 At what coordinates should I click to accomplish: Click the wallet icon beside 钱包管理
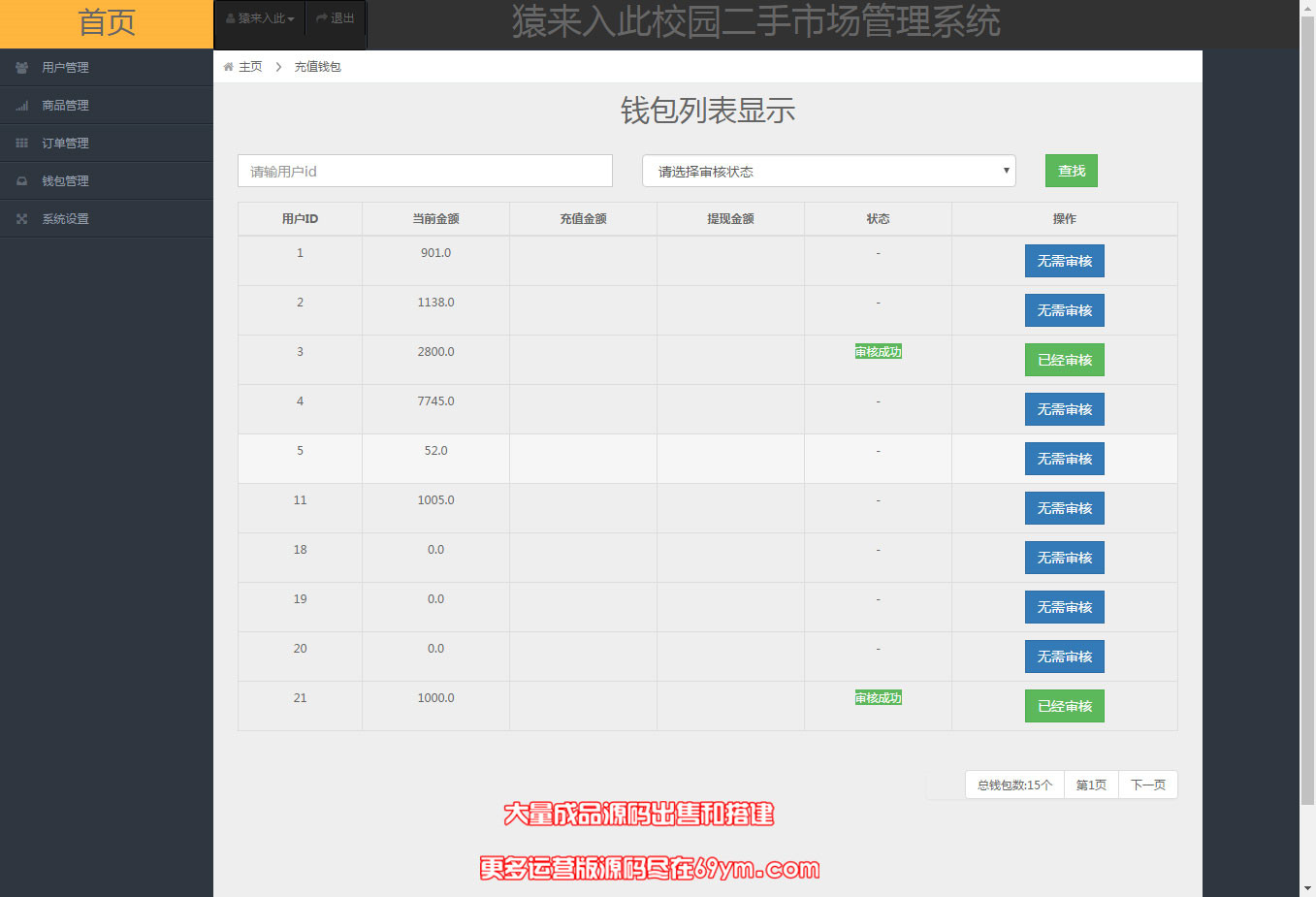21,181
